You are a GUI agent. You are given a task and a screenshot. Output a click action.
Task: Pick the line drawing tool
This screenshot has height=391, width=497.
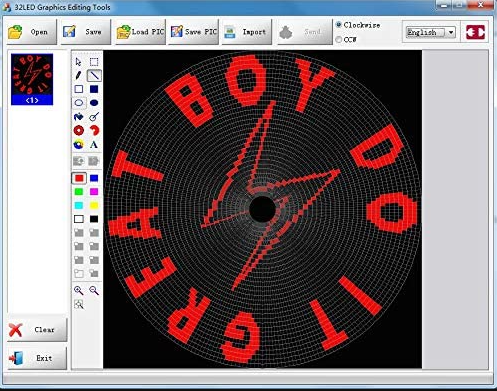tap(94, 76)
